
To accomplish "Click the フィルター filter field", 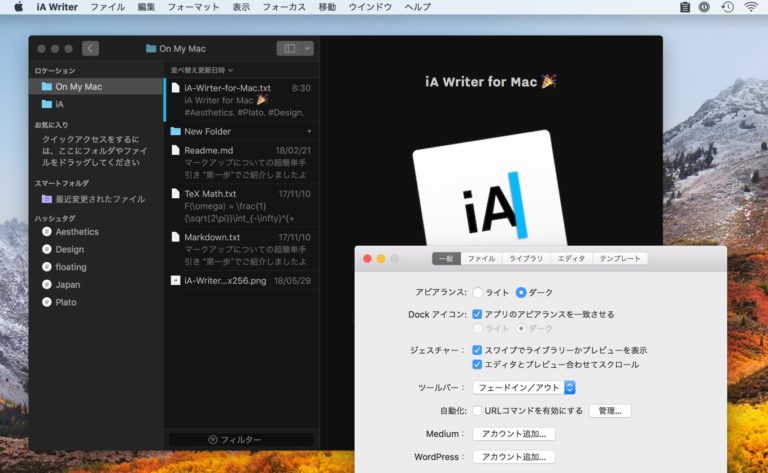I will pos(241,440).
